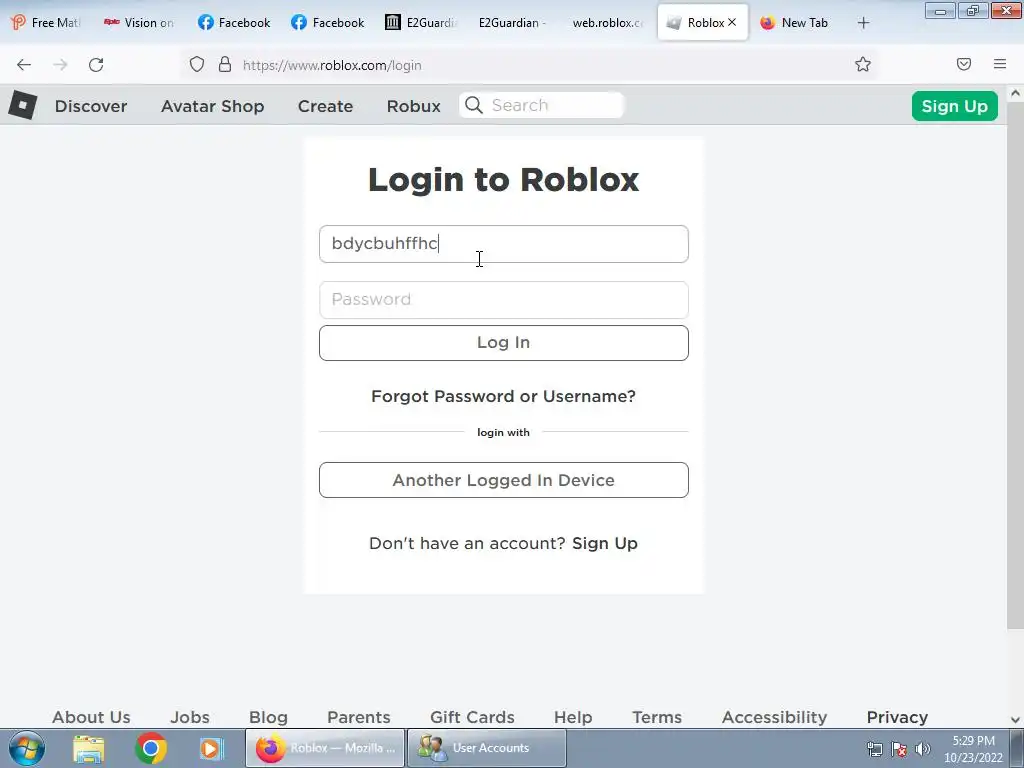Viewport: 1024px width, 768px height.
Task: Open the Robux menu item
Action: coord(413,106)
